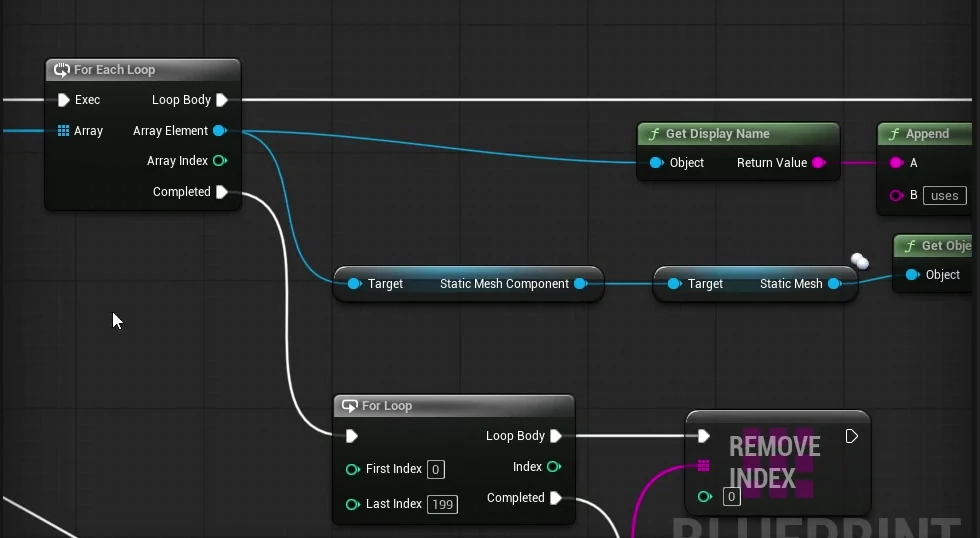This screenshot has width=980, height=538.
Task: Click Get Display Name Return Value pin
Action: (819, 162)
